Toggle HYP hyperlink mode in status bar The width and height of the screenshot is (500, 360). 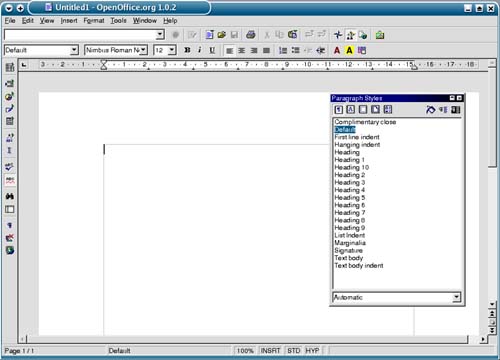[312, 351]
